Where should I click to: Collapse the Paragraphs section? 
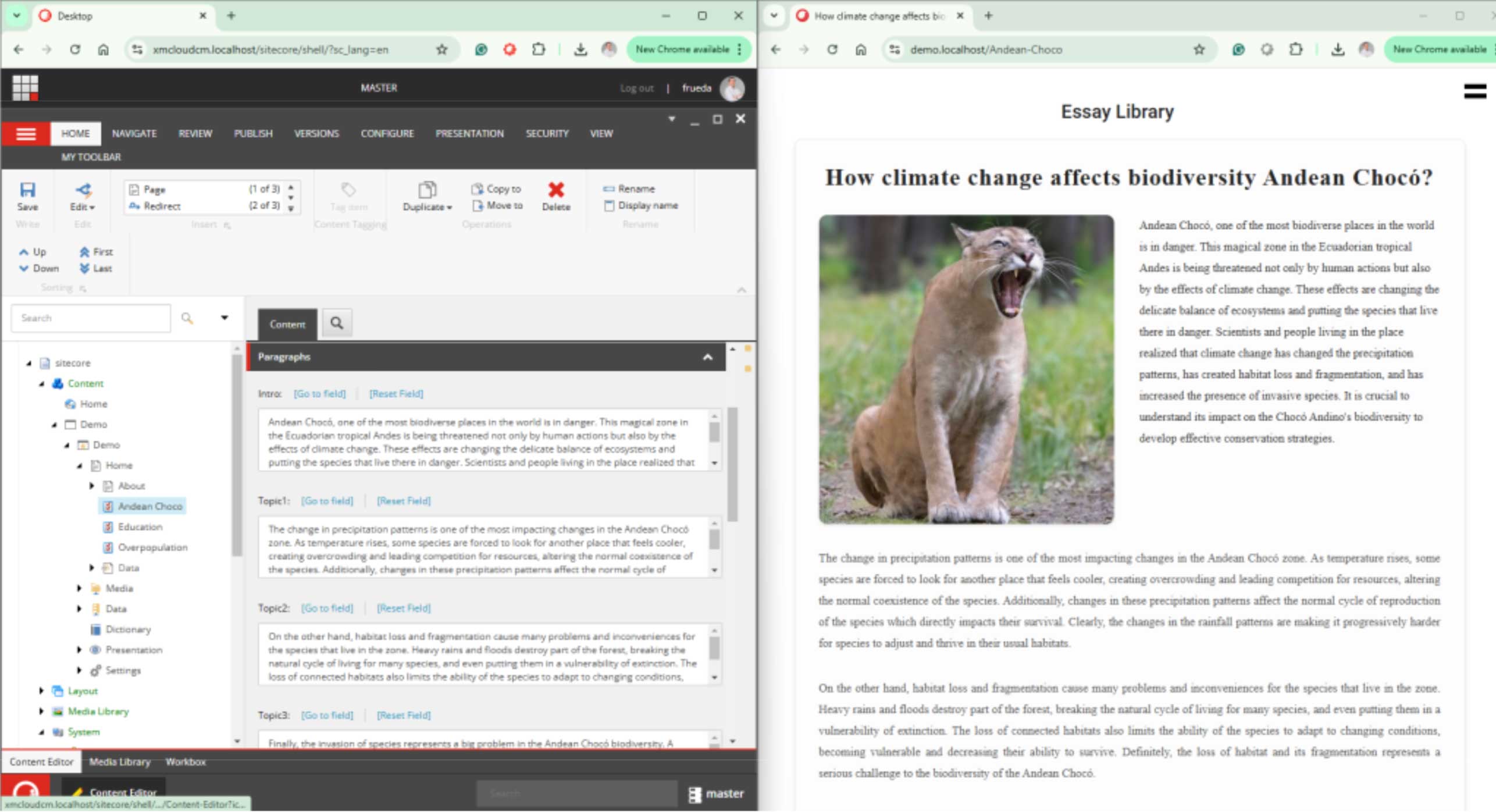(707, 357)
